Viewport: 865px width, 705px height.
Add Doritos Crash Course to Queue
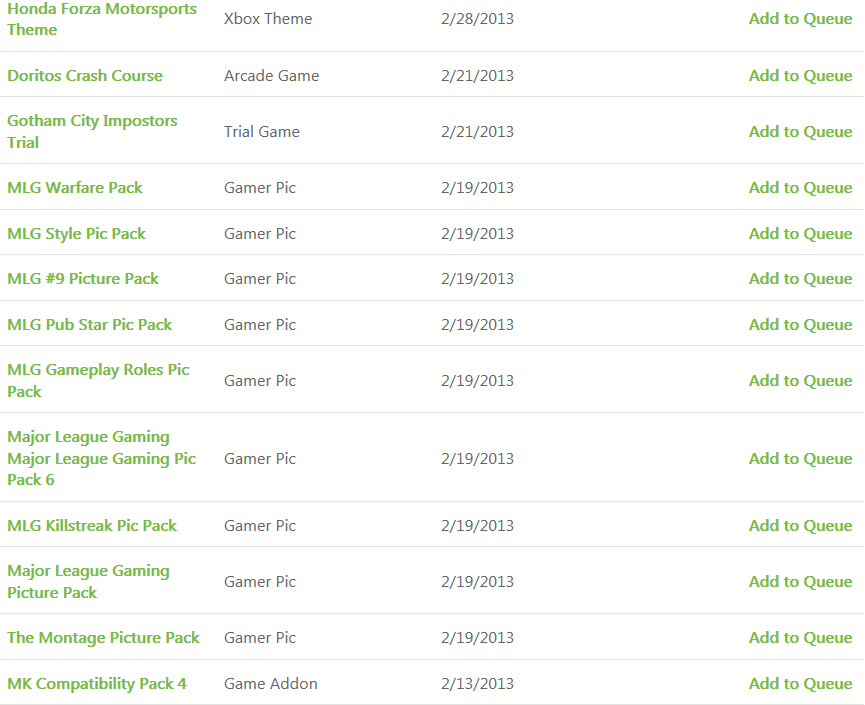click(x=800, y=76)
